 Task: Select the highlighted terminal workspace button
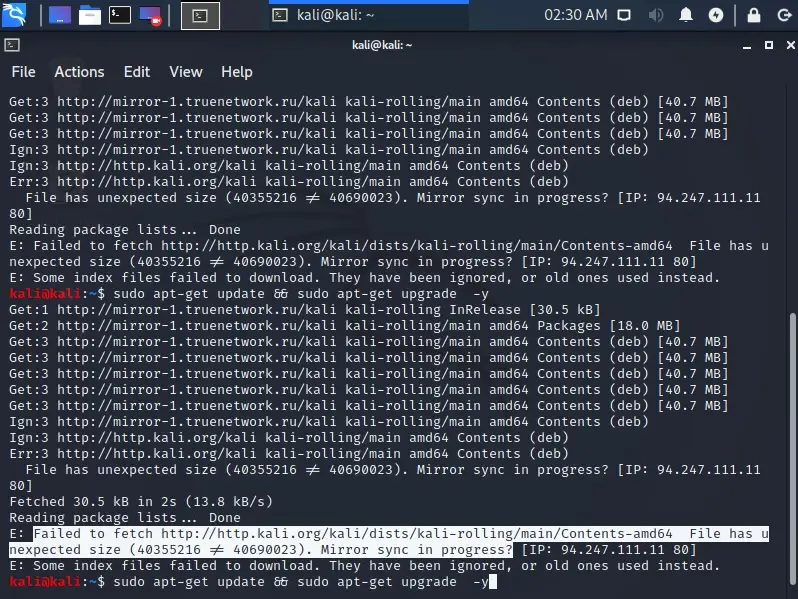201,16
